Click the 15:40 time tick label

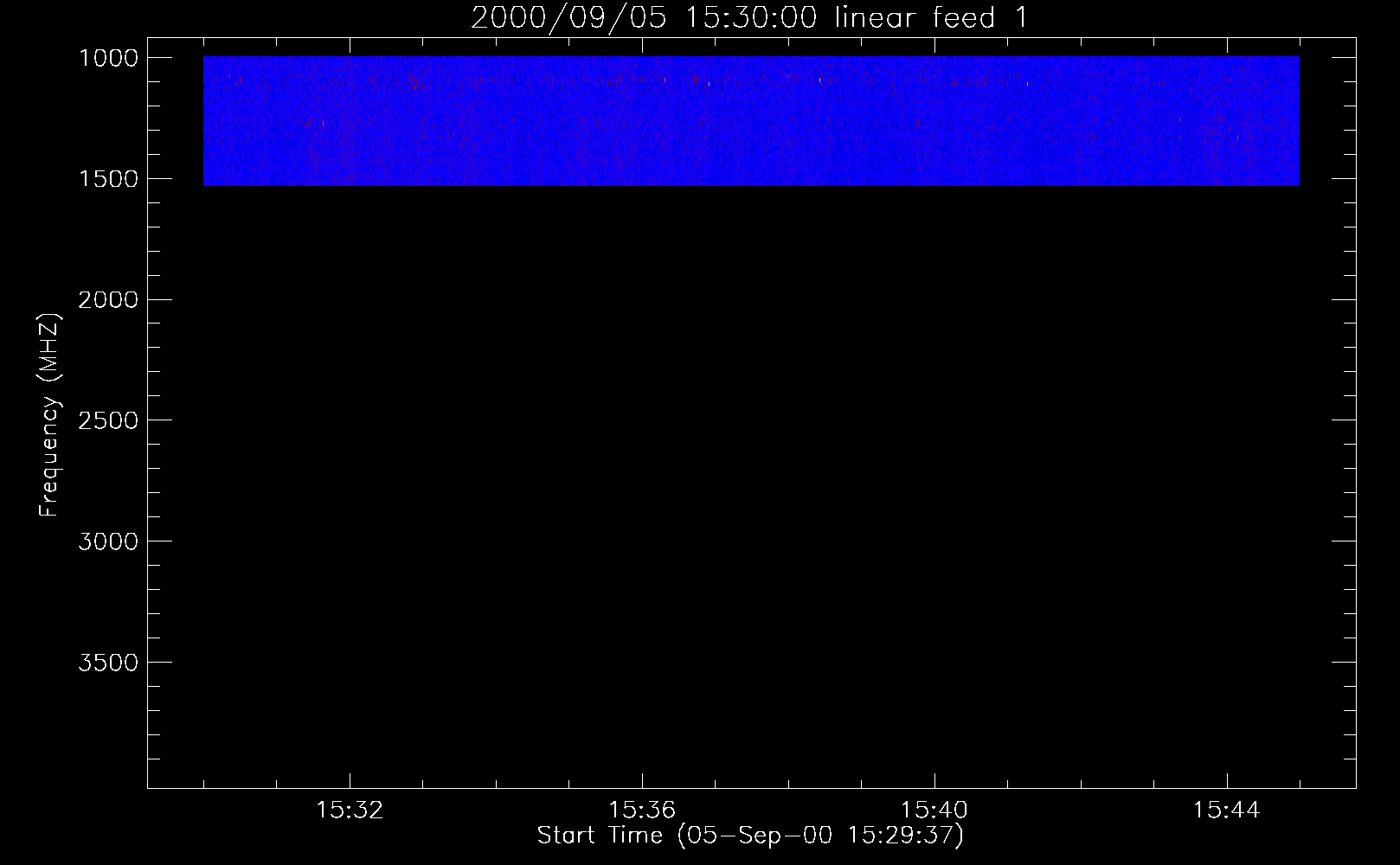coord(934,811)
